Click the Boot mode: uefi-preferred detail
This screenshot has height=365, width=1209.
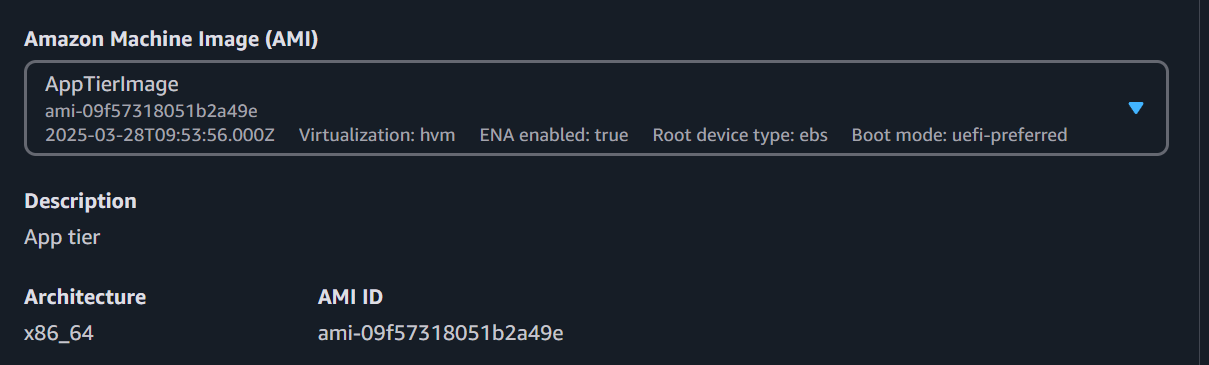960,134
